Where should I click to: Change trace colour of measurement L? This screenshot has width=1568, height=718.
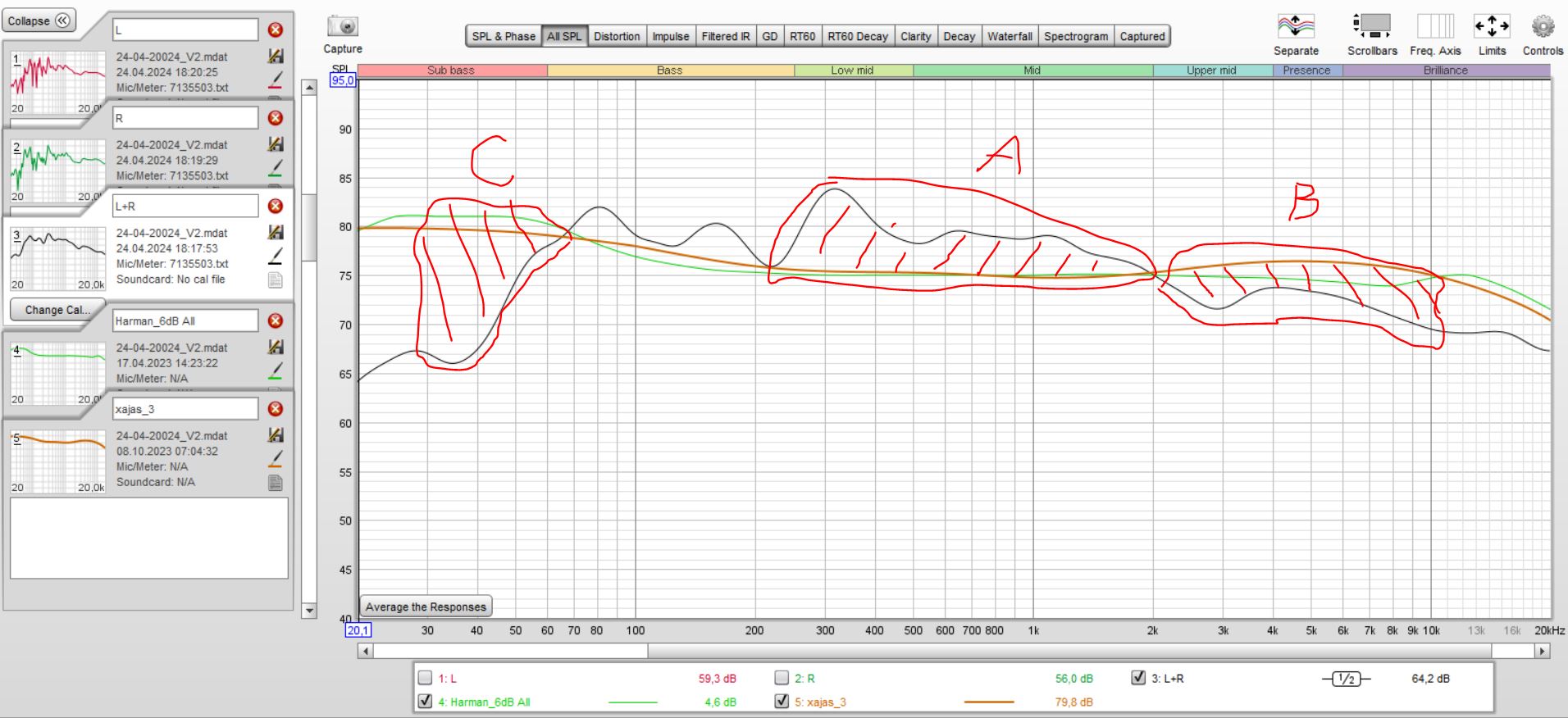(276, 80)
